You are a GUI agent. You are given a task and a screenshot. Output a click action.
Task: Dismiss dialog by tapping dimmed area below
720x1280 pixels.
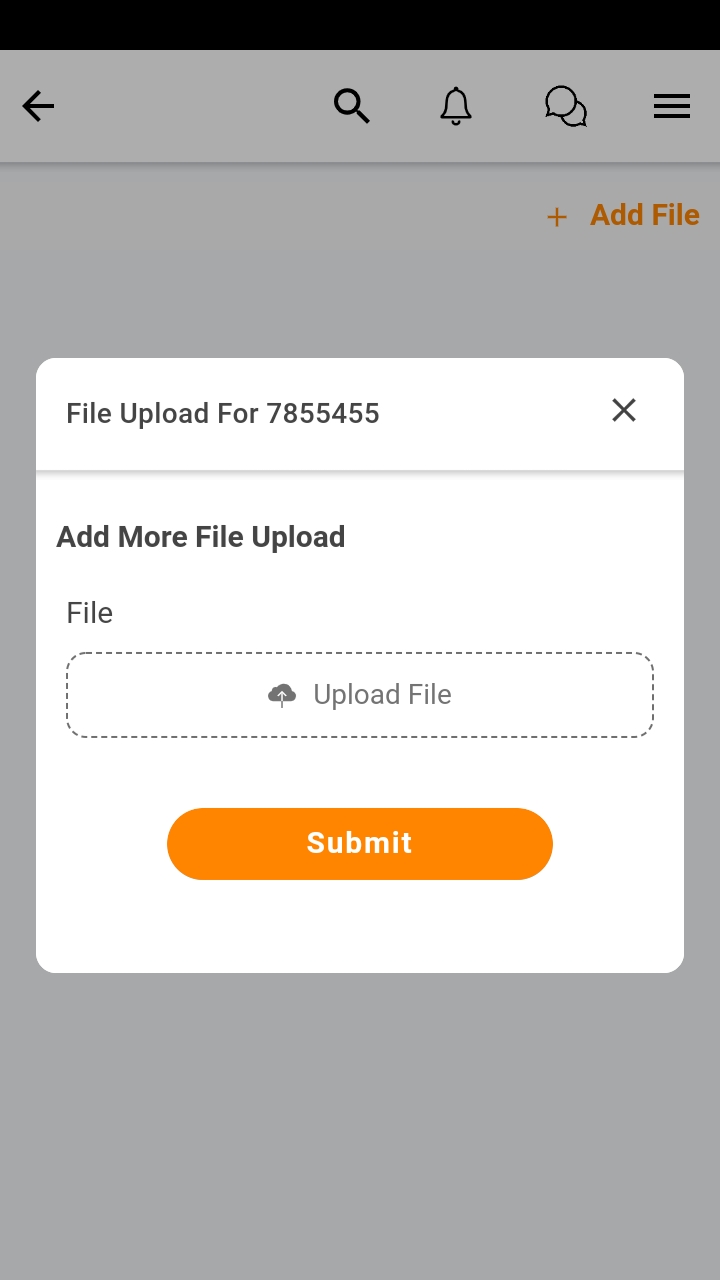pos(360,1120)
